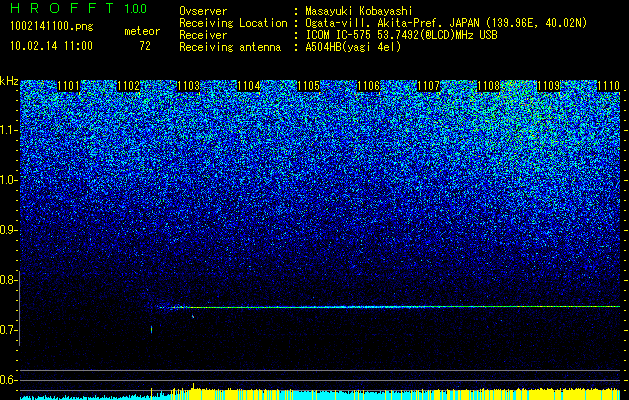Click the 1106 time marker

point(368,86)
